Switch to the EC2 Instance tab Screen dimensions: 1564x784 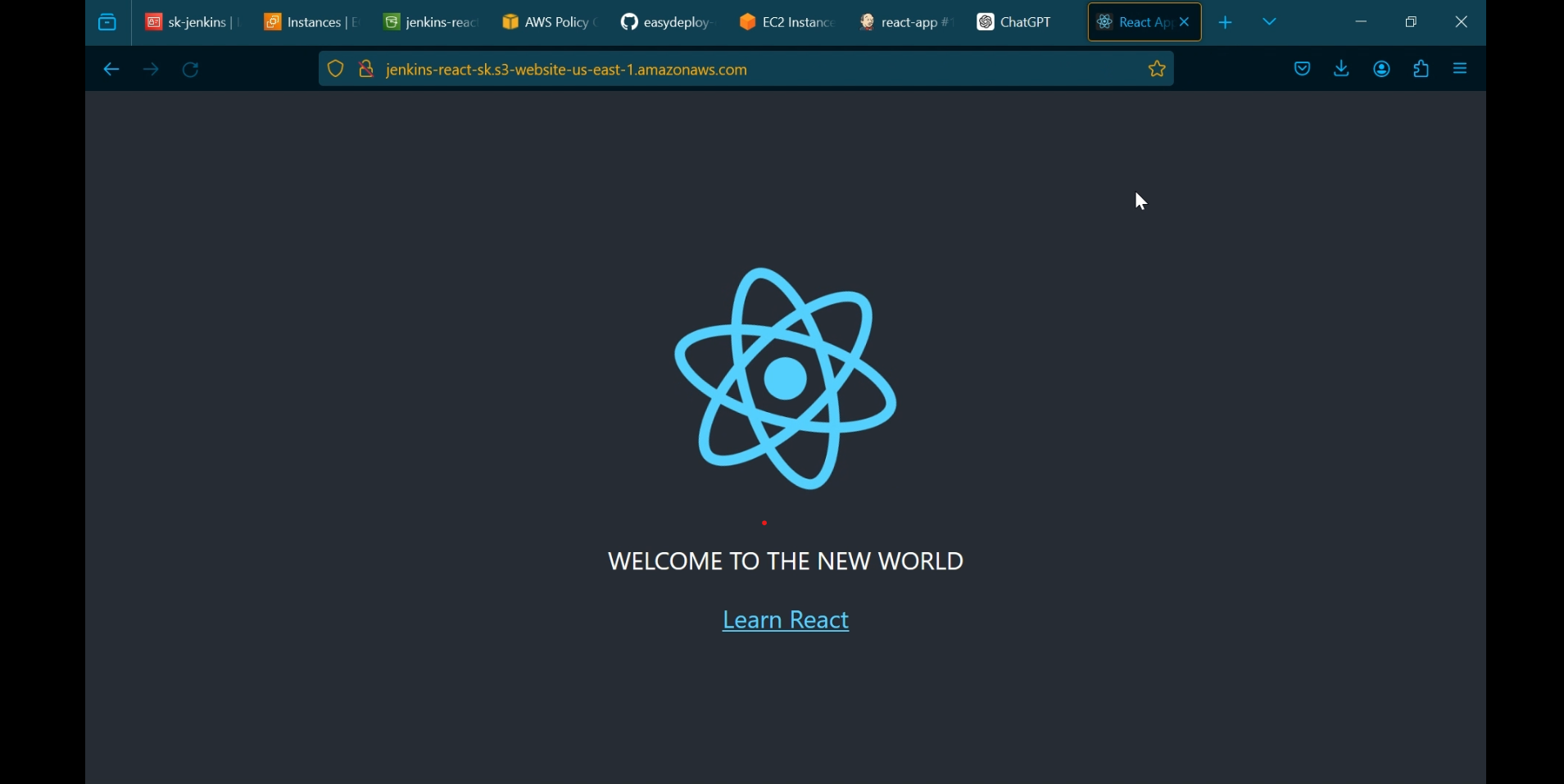point(787,23)
